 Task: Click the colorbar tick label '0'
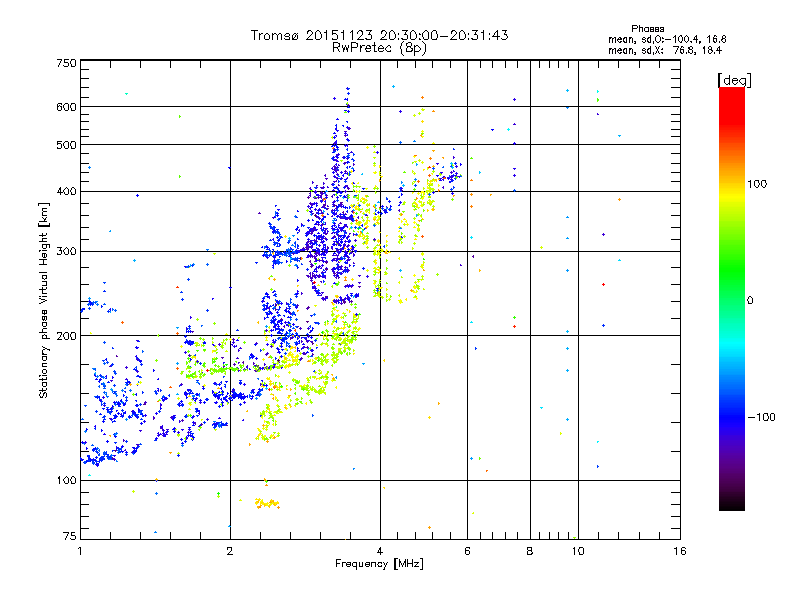click(x=750, y=301)
